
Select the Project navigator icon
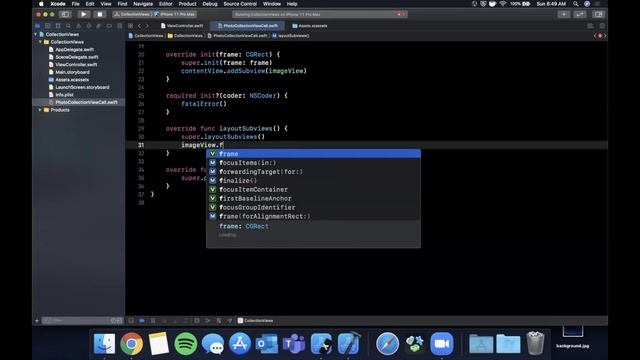click(38, 26)
